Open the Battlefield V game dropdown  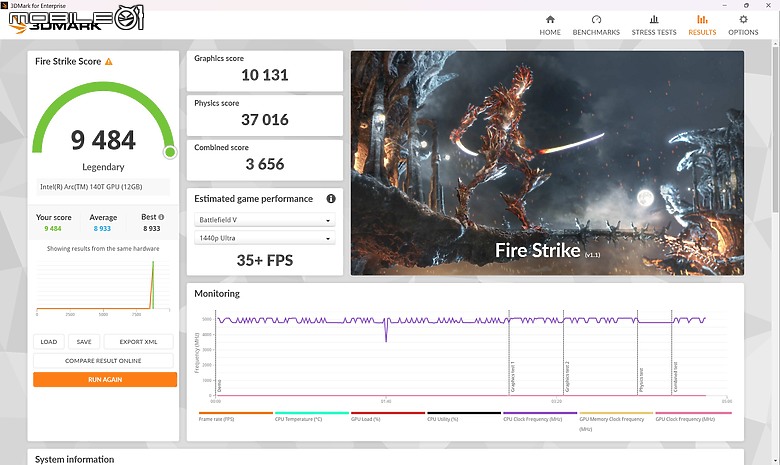click(265, 220)
